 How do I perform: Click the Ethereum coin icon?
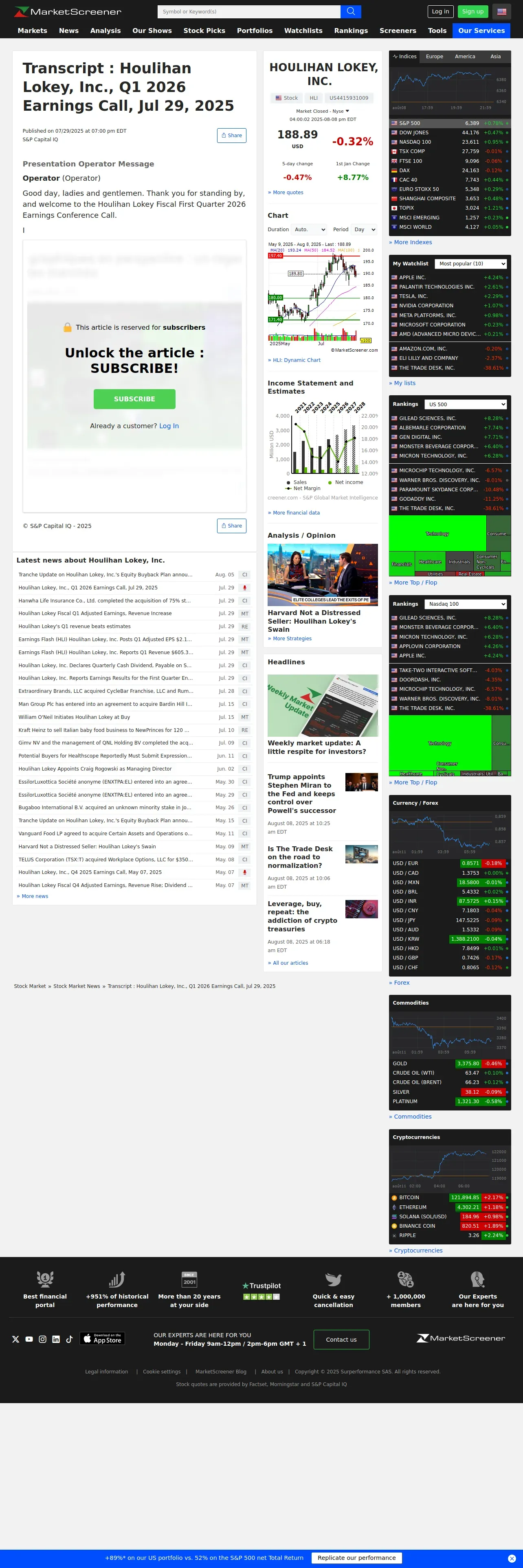tap(395, 1207)
